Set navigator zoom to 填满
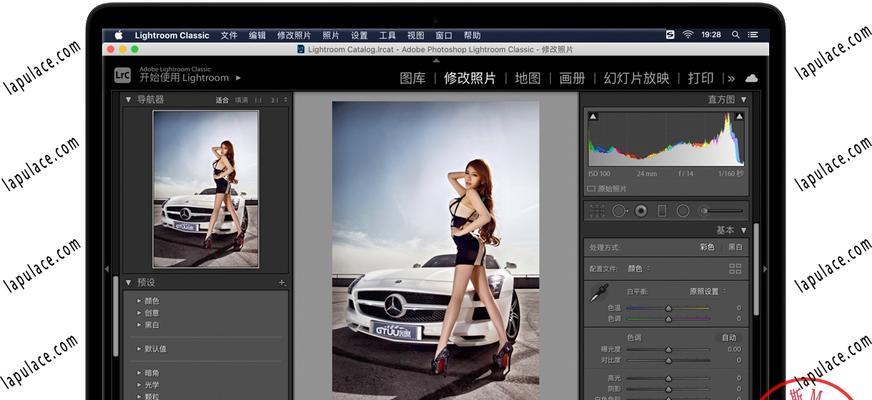 tap(241, 100)
